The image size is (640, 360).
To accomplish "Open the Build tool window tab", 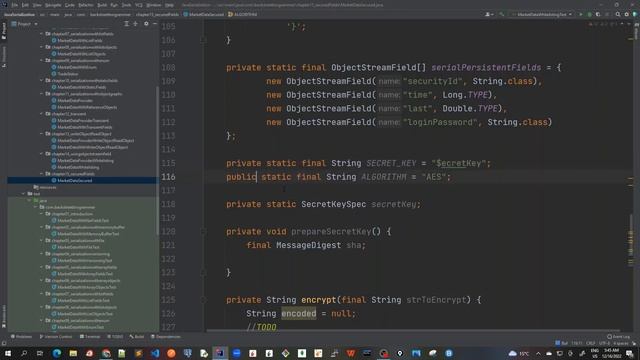I will [137, 337].
